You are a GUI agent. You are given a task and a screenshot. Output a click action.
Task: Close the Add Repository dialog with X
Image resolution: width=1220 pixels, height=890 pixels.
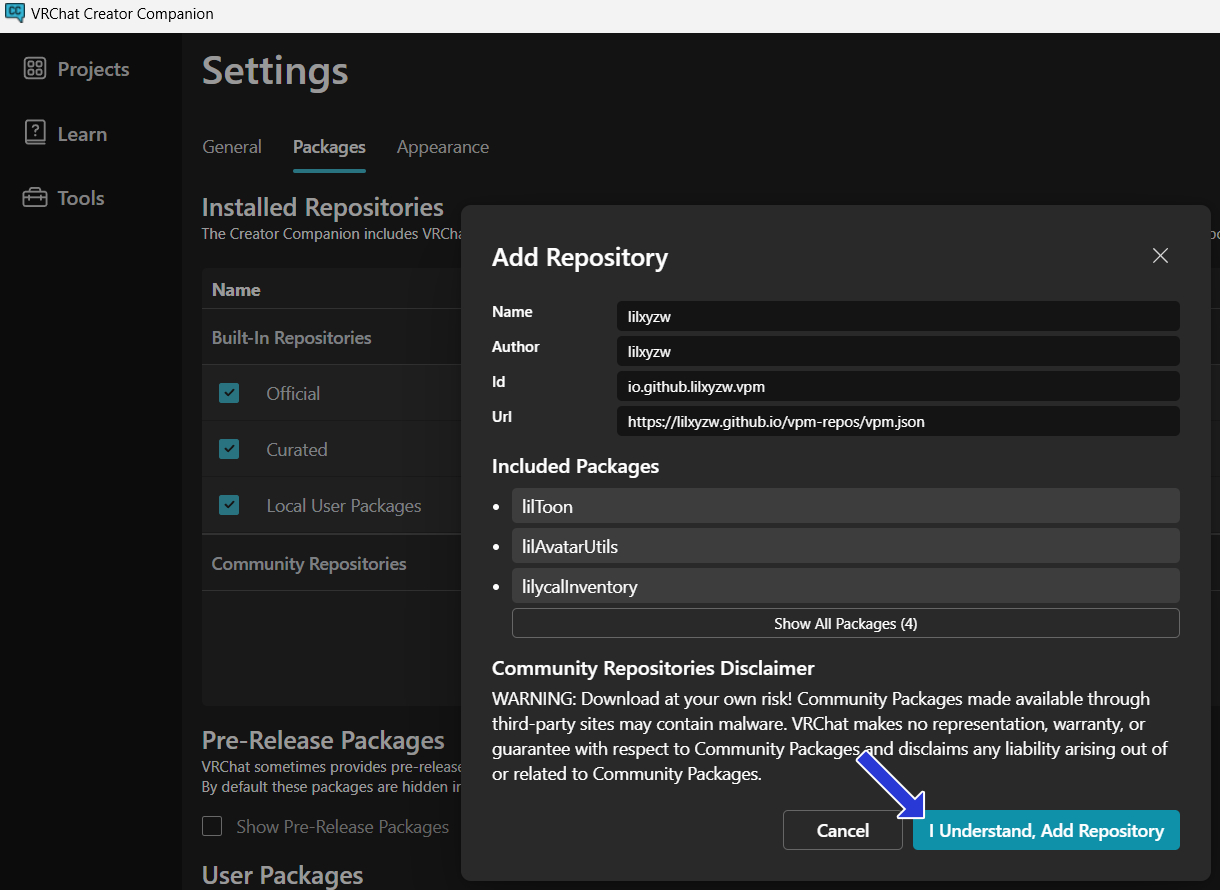click(1160, 256)
